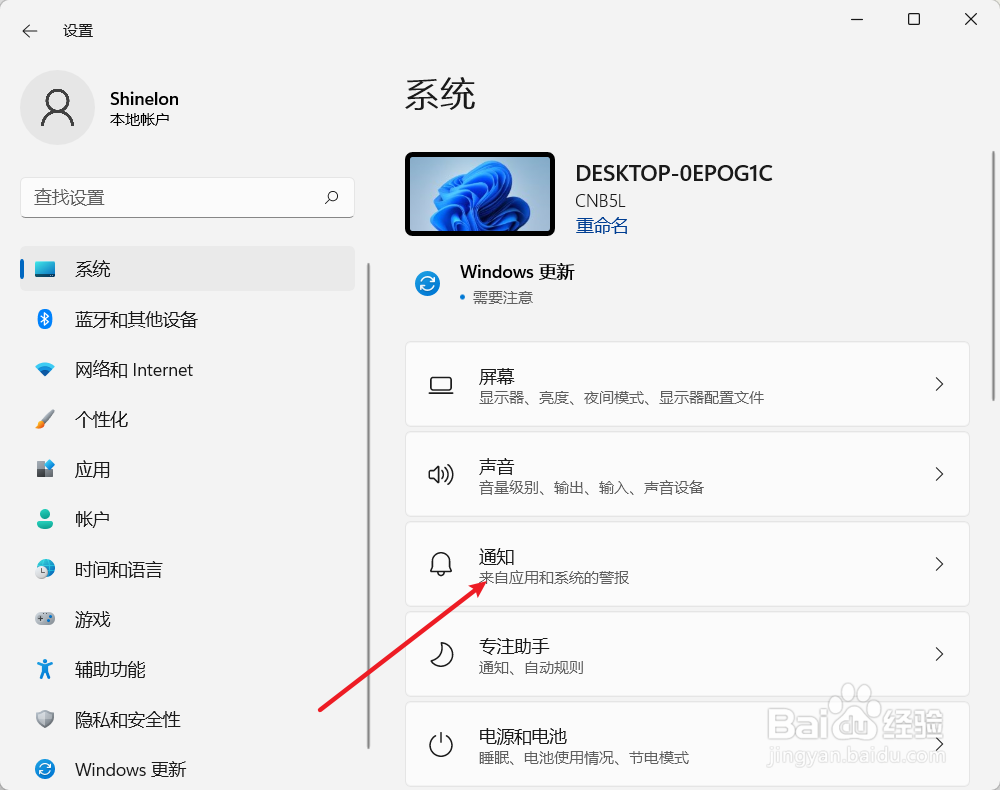Click the Bluetooth icon in the sidebar
1000x790 pixels.
[x=45, y=319]
